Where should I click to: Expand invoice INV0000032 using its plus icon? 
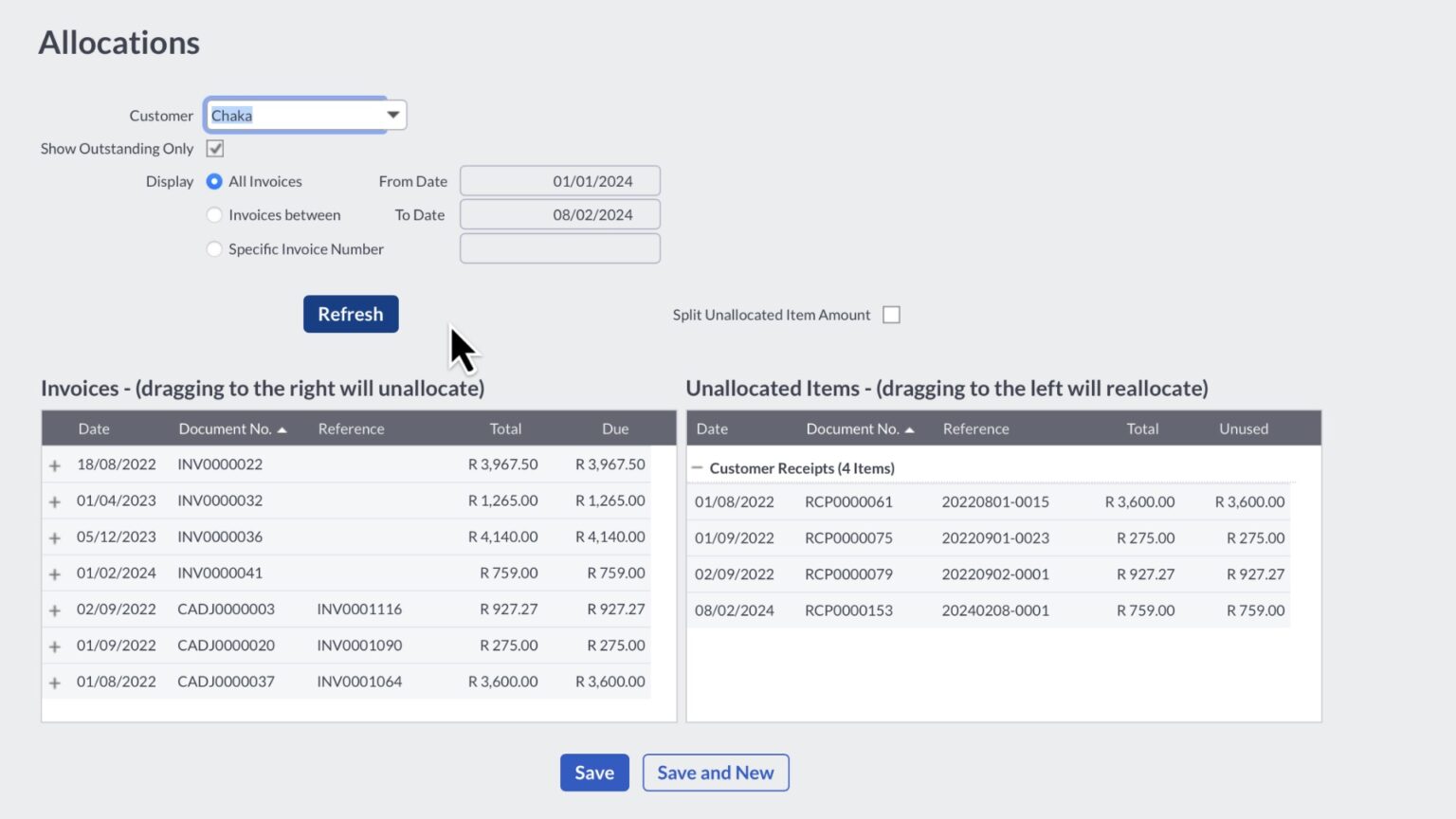point(54,500)
